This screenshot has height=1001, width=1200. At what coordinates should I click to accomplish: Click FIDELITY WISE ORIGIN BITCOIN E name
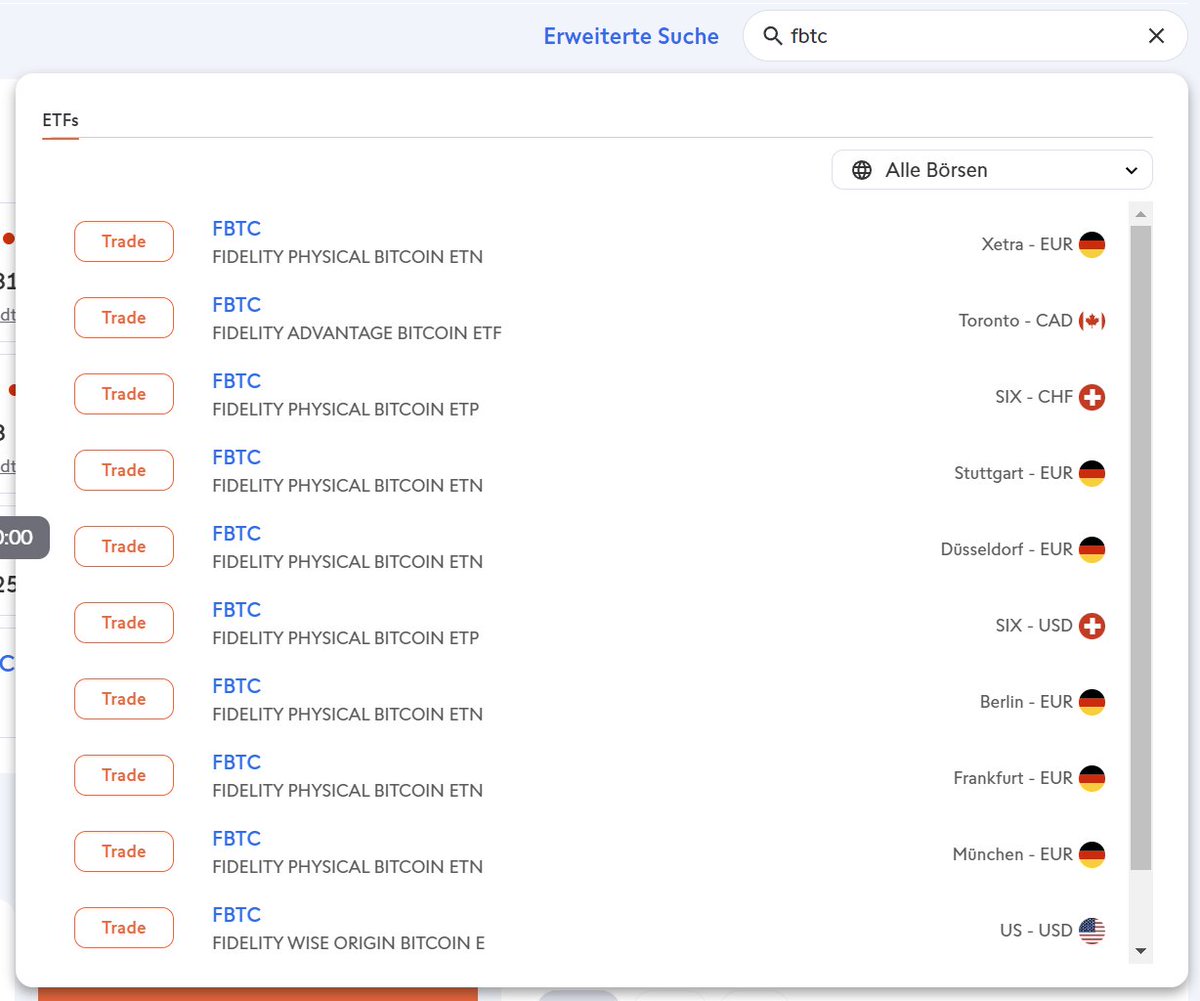349,943
